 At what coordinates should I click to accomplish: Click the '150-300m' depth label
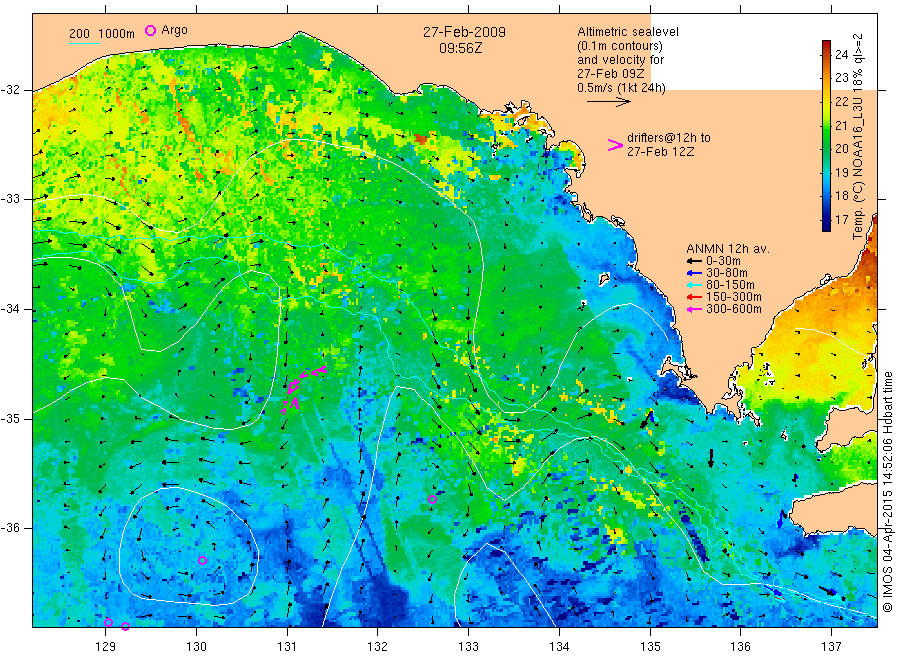(x=734, y=297)
